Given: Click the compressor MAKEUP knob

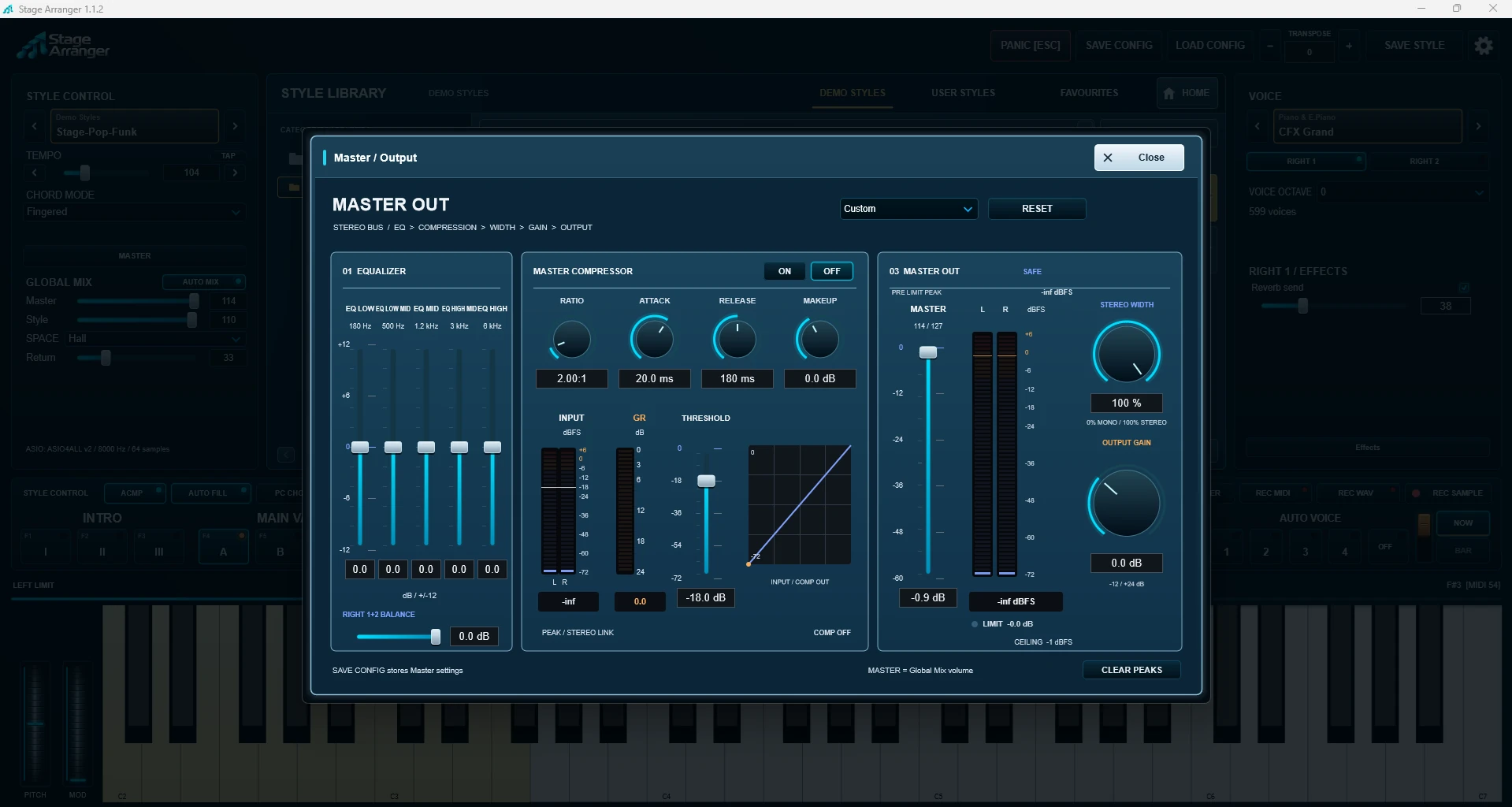Looking at the screenshot, I should click(819, 340).
